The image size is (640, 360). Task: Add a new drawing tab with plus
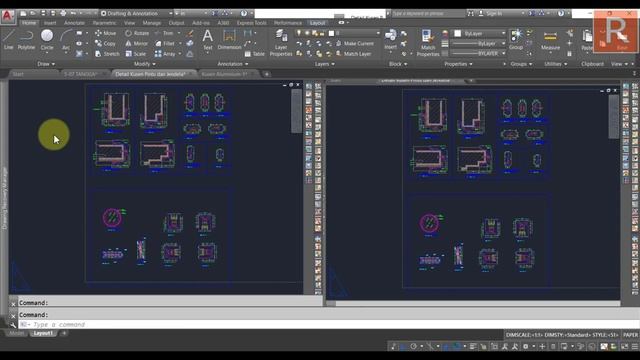pyautogui.click(x=267, y=74)
